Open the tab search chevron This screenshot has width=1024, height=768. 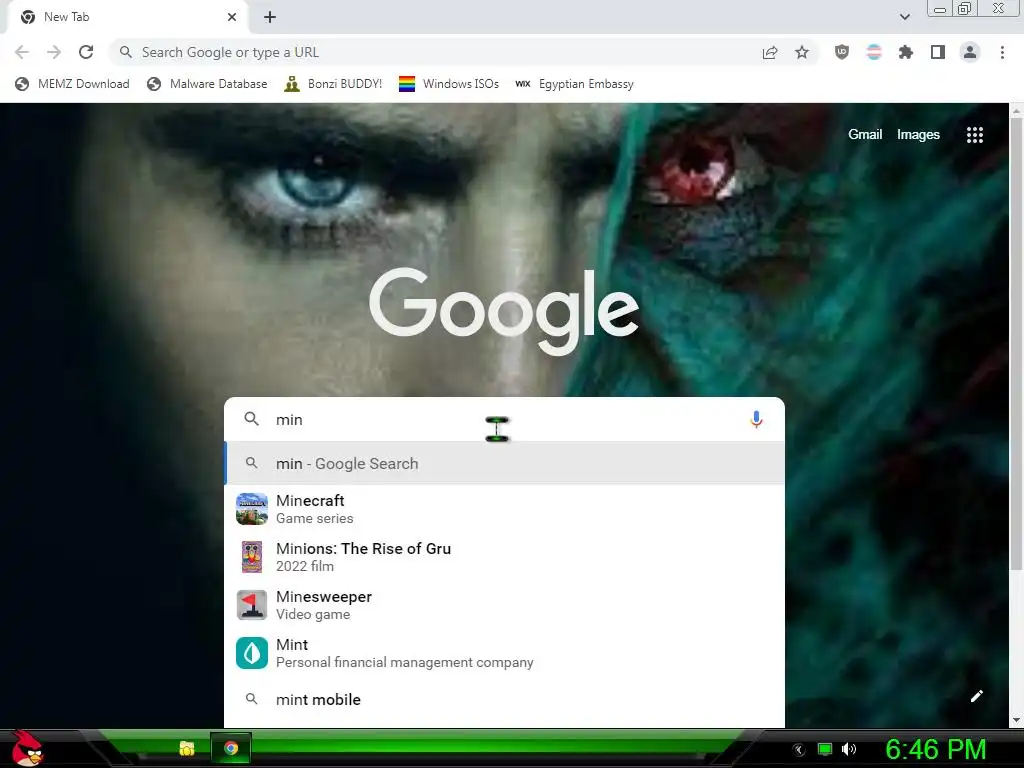click(x=904, y=17)
